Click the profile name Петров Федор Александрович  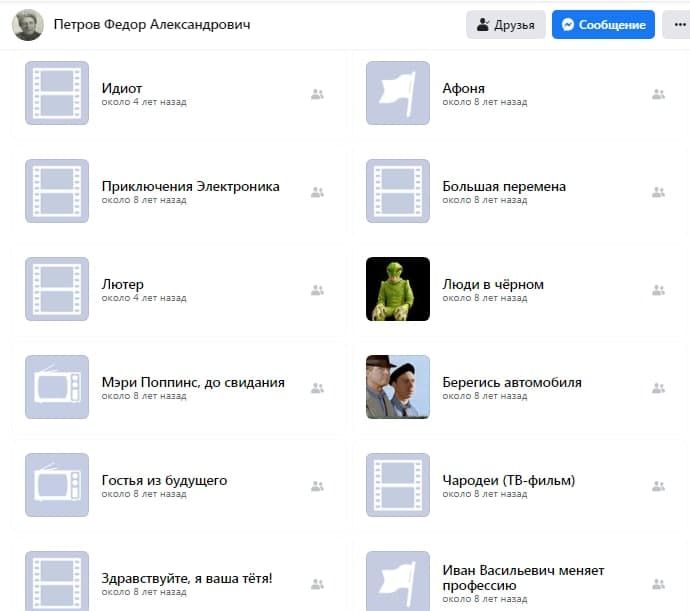pyautogui.click(x=152, y=25)
